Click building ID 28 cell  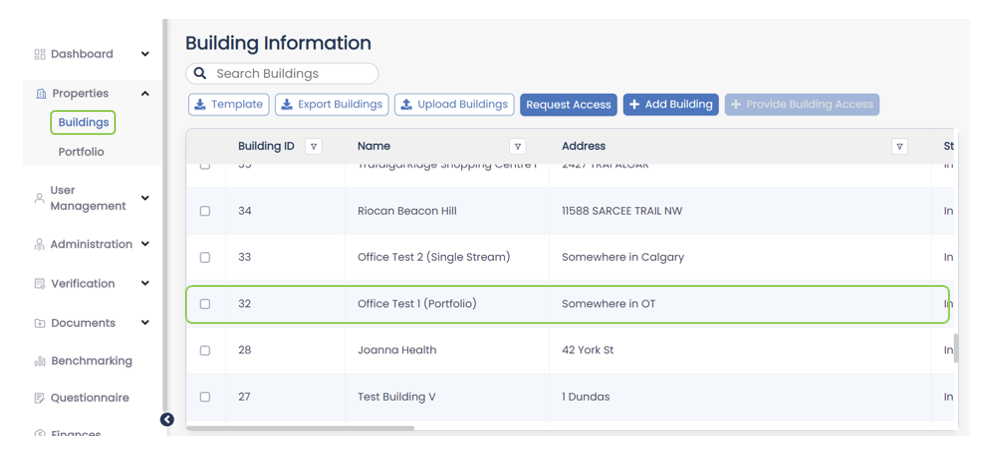click(244, 350)
